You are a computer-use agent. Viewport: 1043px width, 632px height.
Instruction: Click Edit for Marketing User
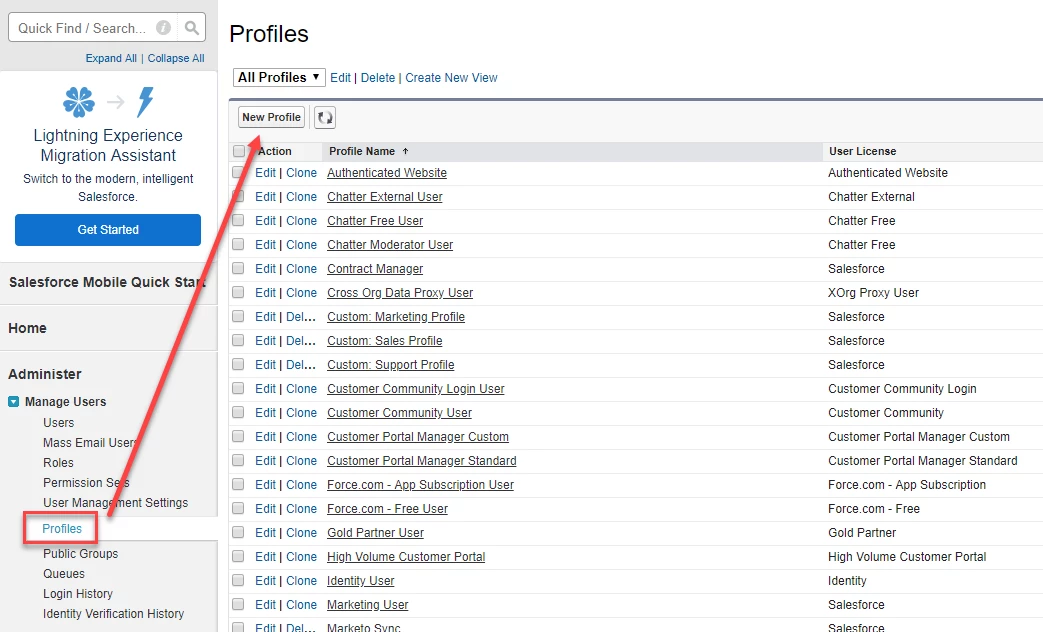265,605
